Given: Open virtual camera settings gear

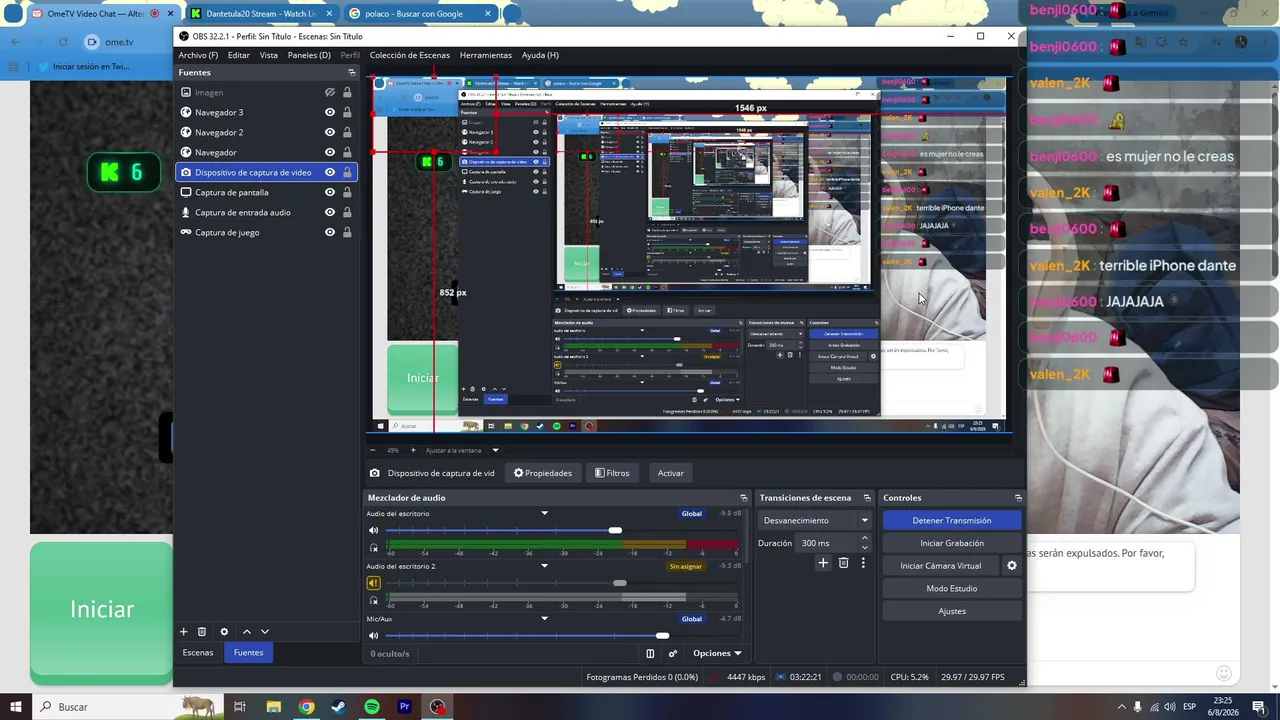Looking at the screenshot, I should tap(1011, 566).
